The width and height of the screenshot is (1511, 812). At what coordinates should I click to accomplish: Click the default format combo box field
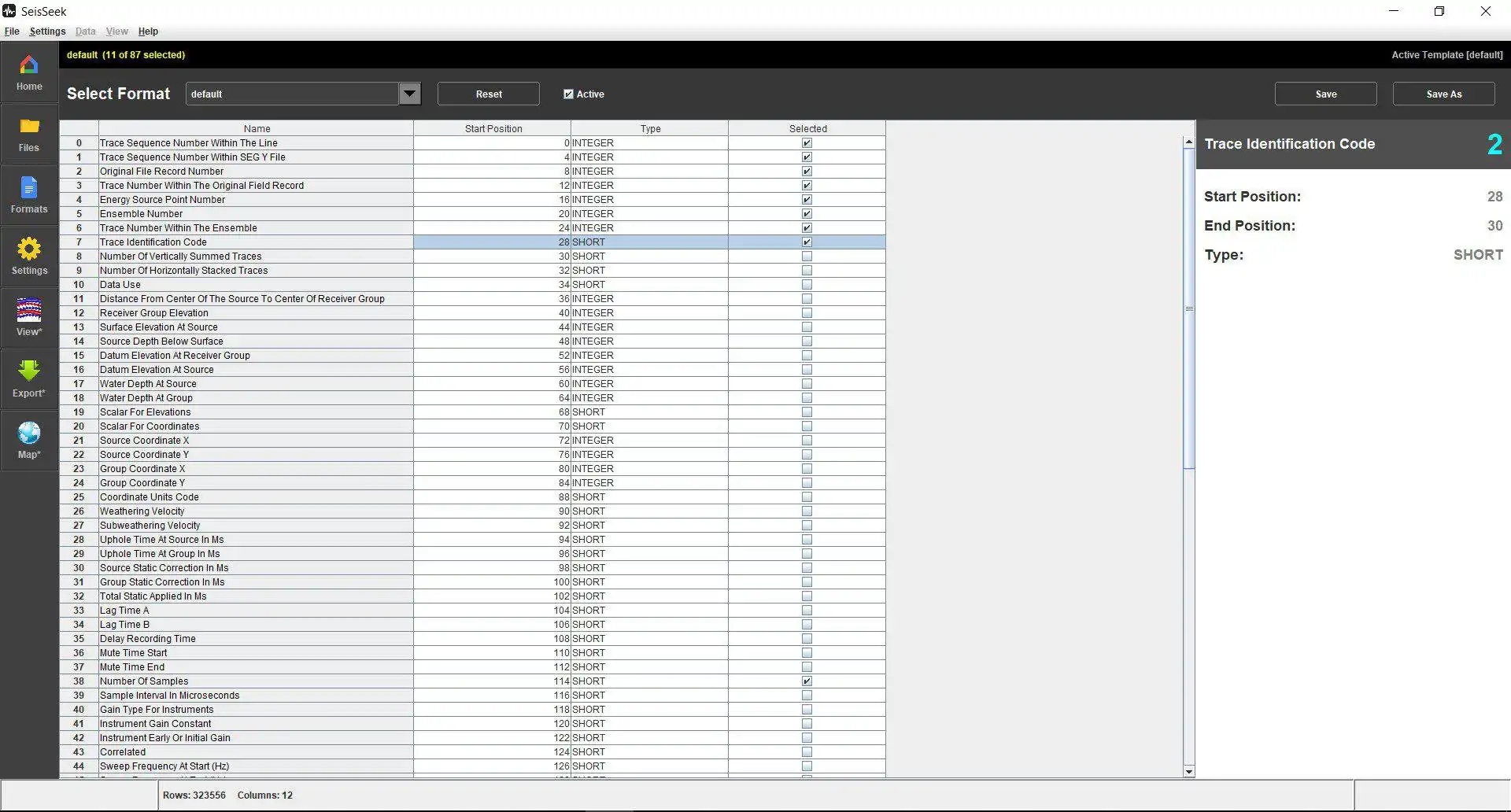(x=293, y=94)
